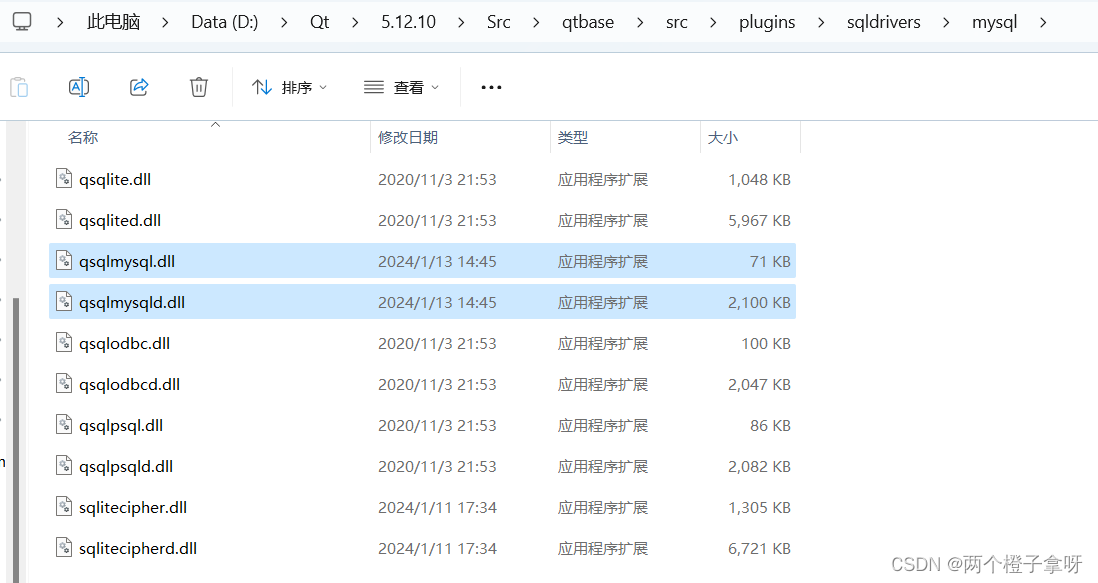
Task: Open sqldrivers from the breadcrumb path
Action: pyautogui.click(x=884, y=20)
